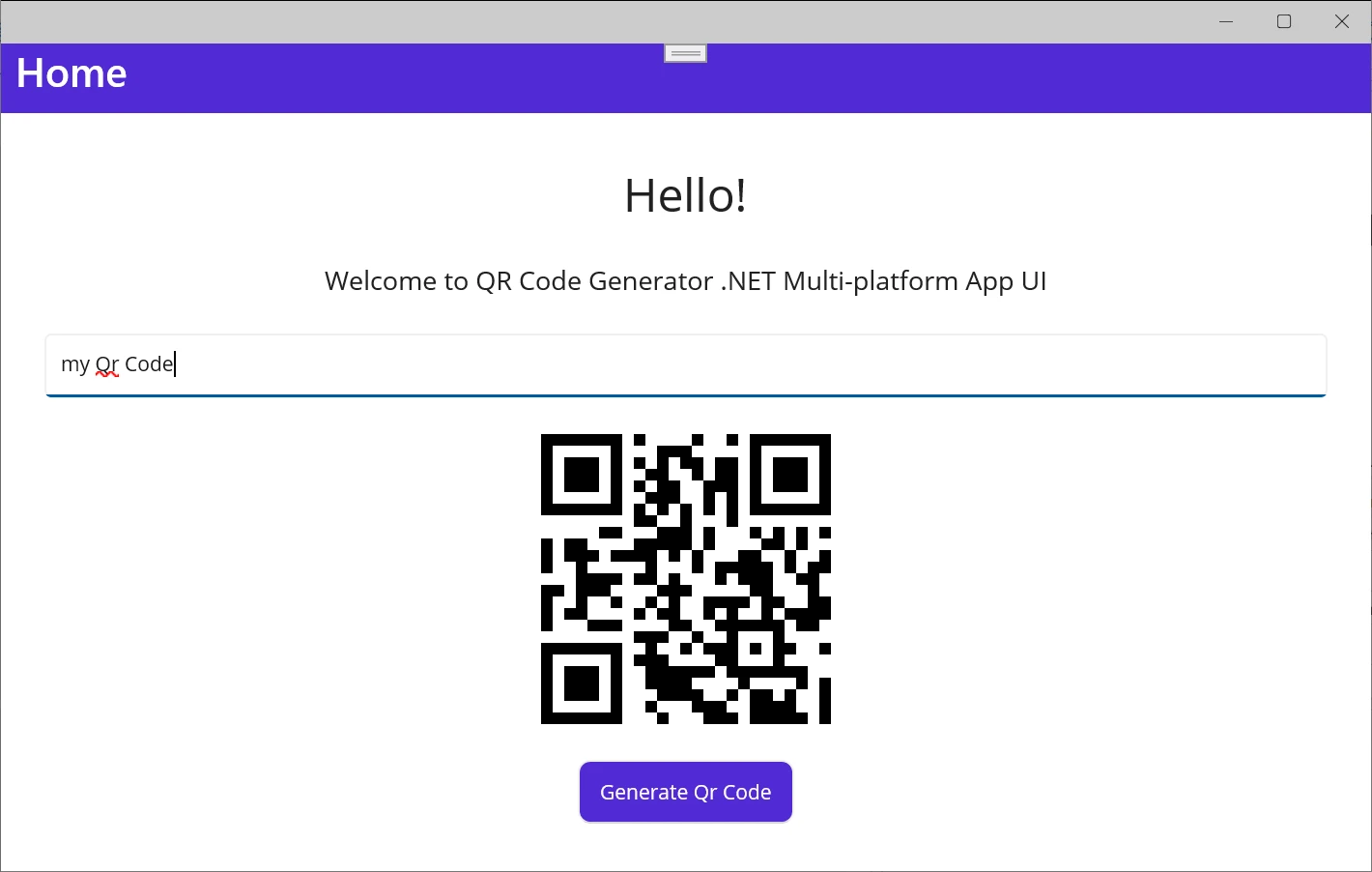Place cursor on the word "my" in the entry
Screen dimensions: 1372x872
74,364
